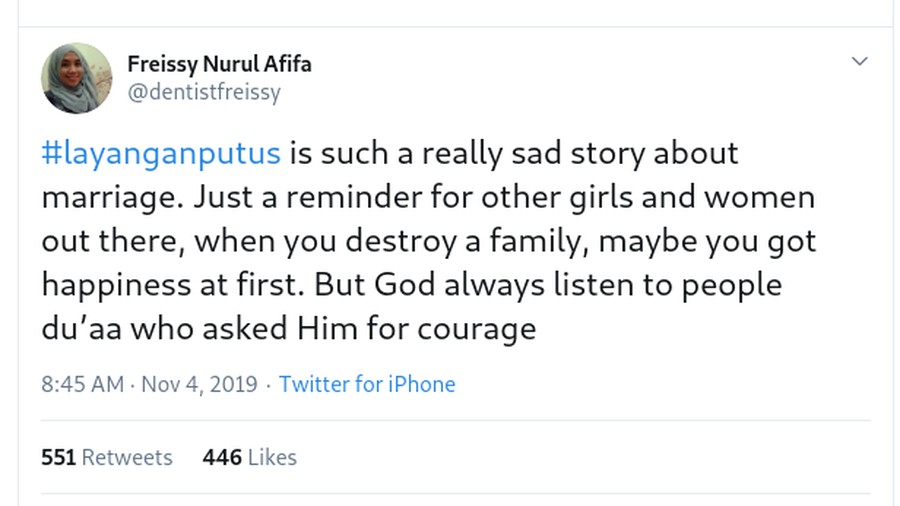The width and height of the screenshot is (900, 506).
Task: Click the tweet line starting with happiness
Action: pos(412,285)
